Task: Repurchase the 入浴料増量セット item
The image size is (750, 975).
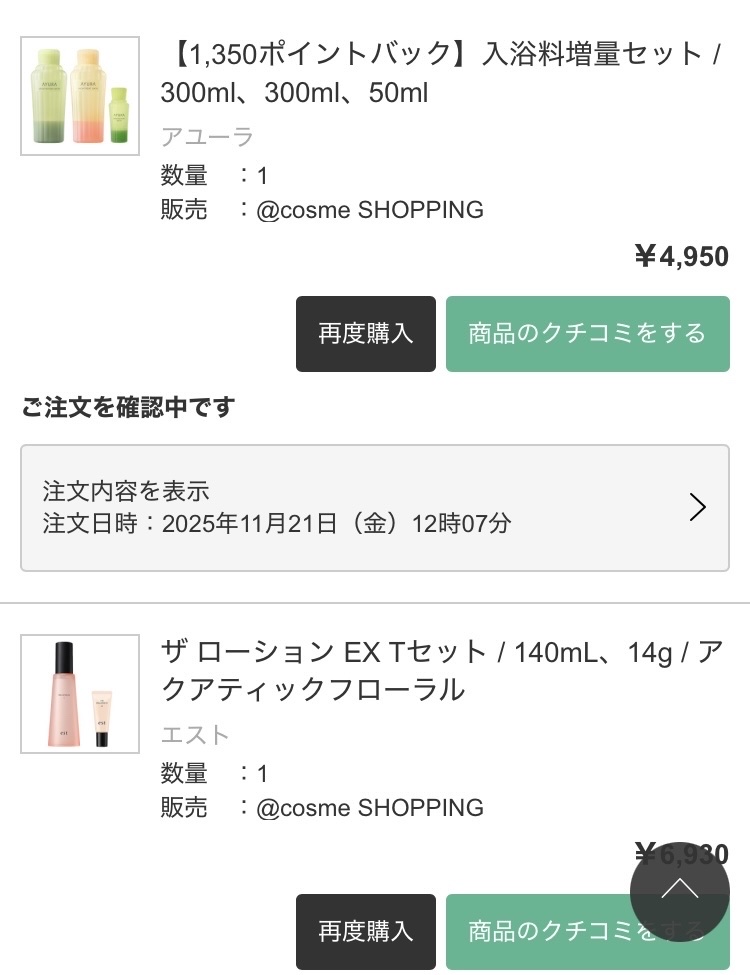Action: [366, 333]
